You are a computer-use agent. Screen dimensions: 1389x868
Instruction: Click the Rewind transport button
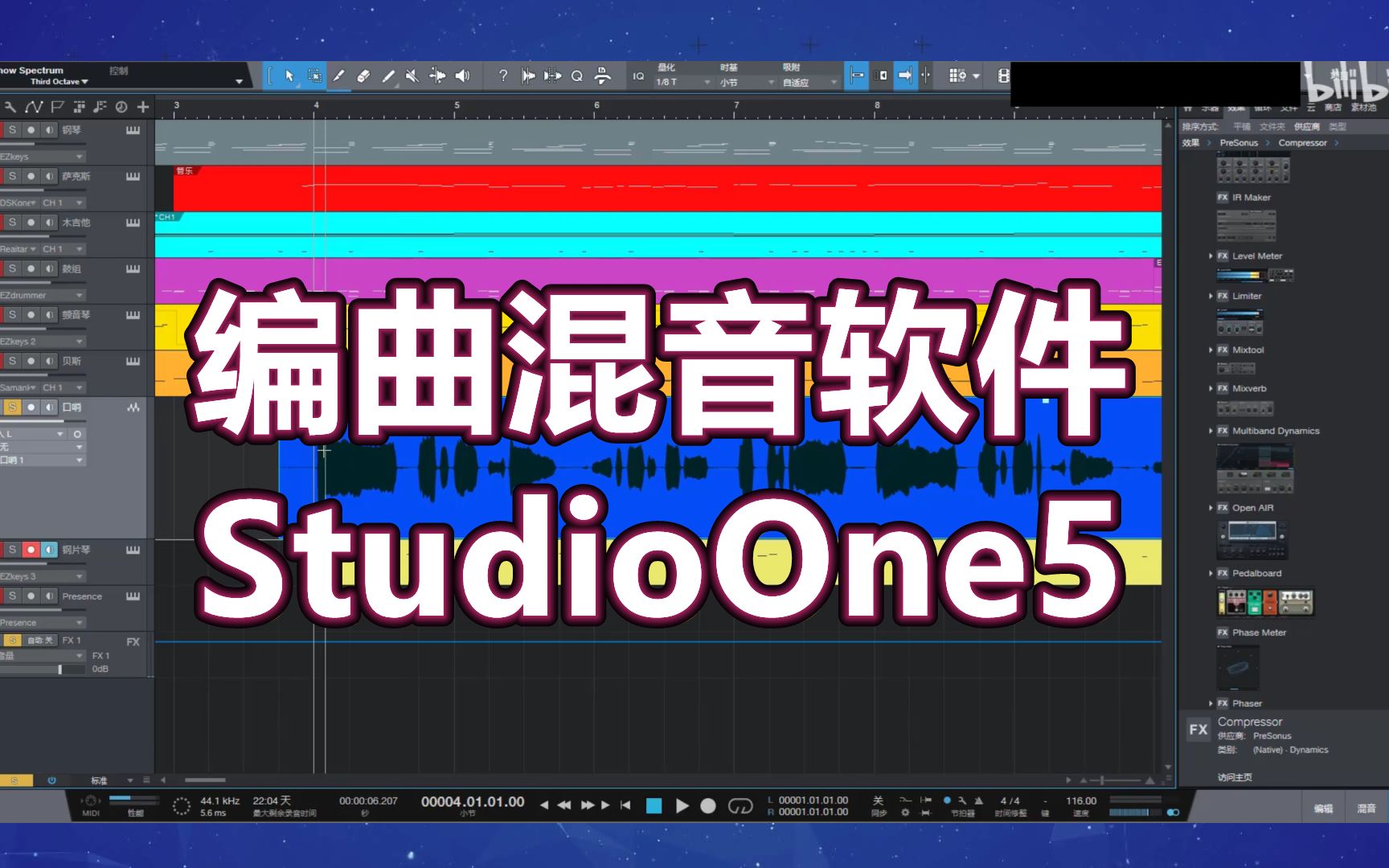[564, 805]
